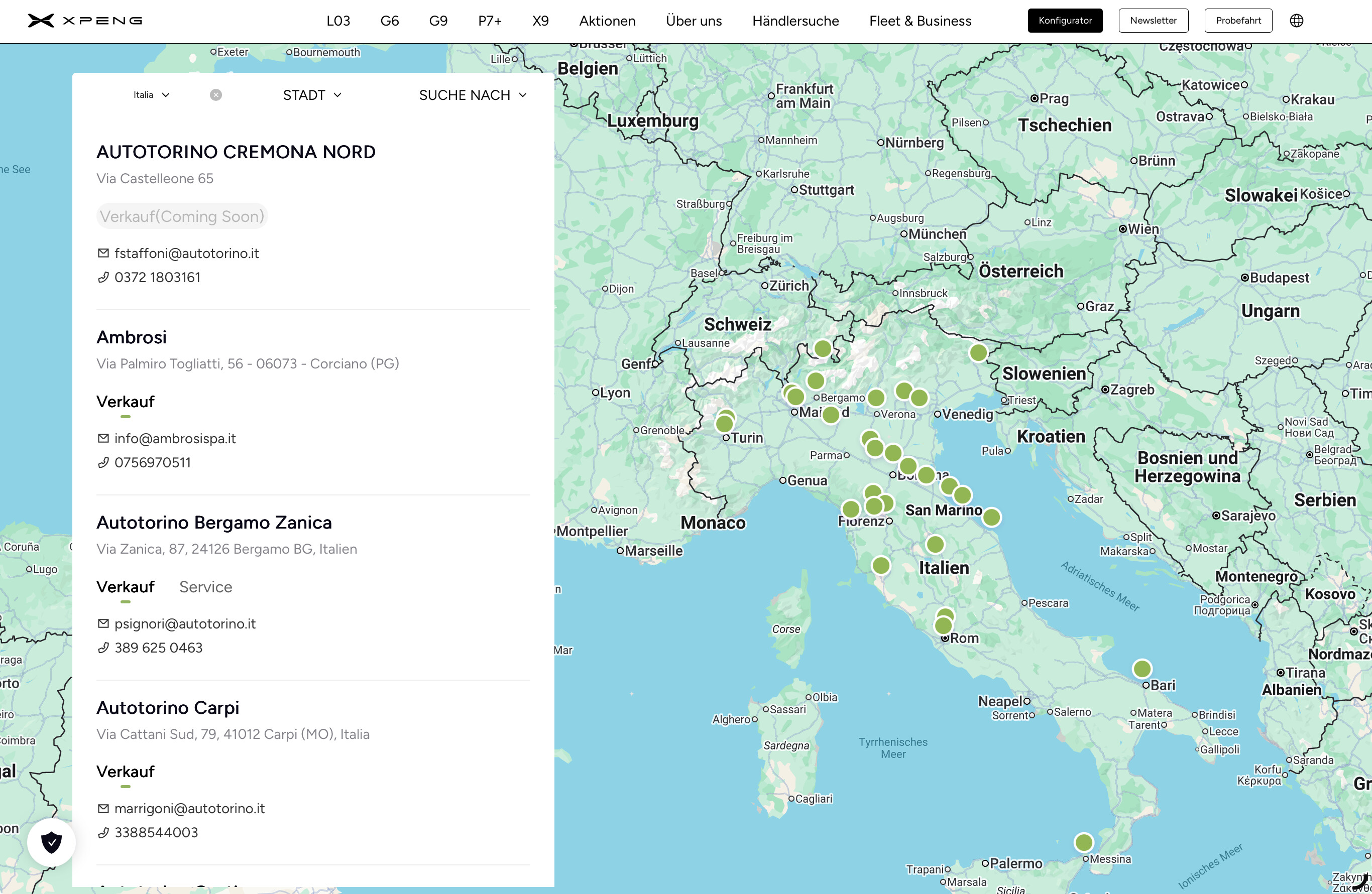The height and width of the screenshot is (894, 1372).
Task: Email fstaffoni@autotorino.it
Action: (187, 253)
